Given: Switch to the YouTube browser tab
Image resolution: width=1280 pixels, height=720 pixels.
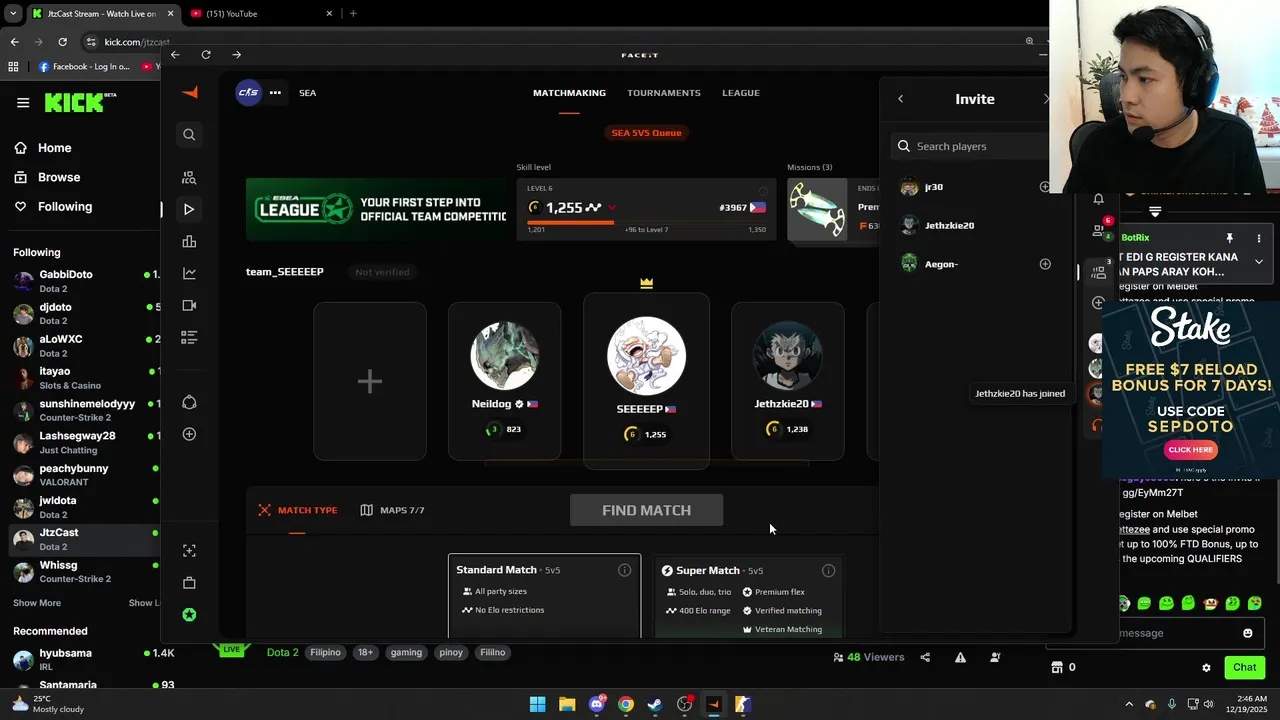Looking at the screenshot, I should click(x=260, y=13).
